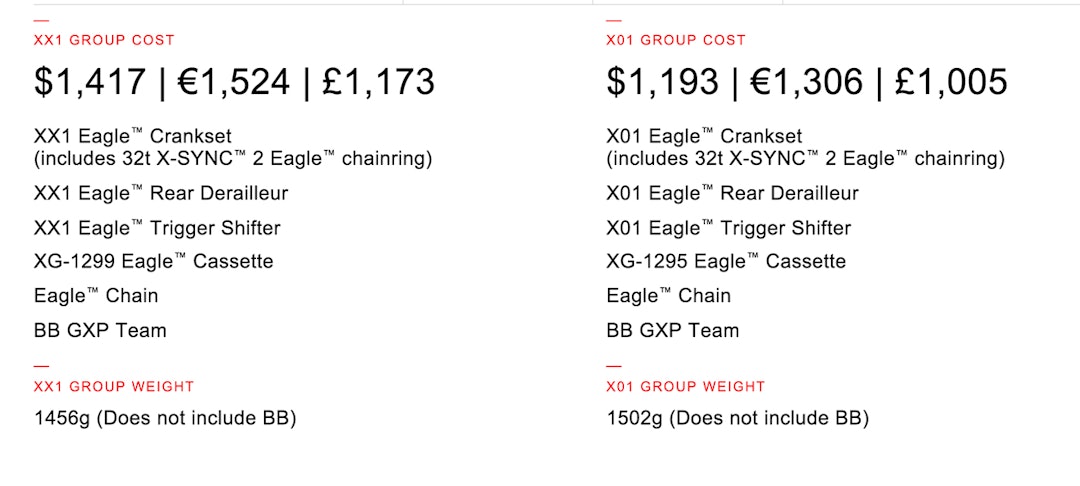Click the X01 Eagle Trigger Shifter item
This screenshot has height=486, width=1080.
(729, 228)
